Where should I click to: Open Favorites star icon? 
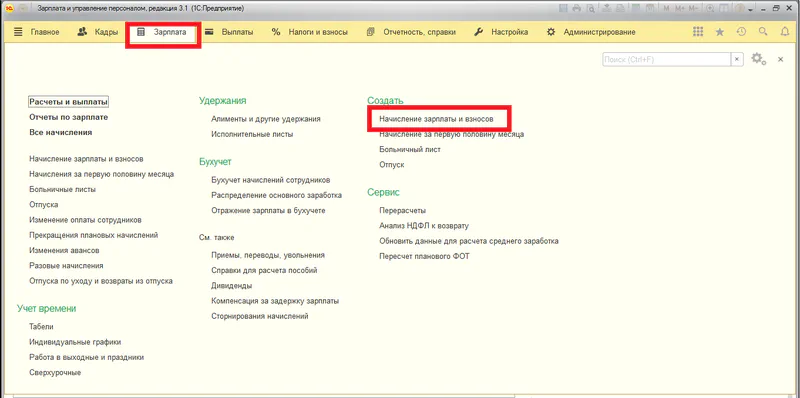[x=720, y=32]
